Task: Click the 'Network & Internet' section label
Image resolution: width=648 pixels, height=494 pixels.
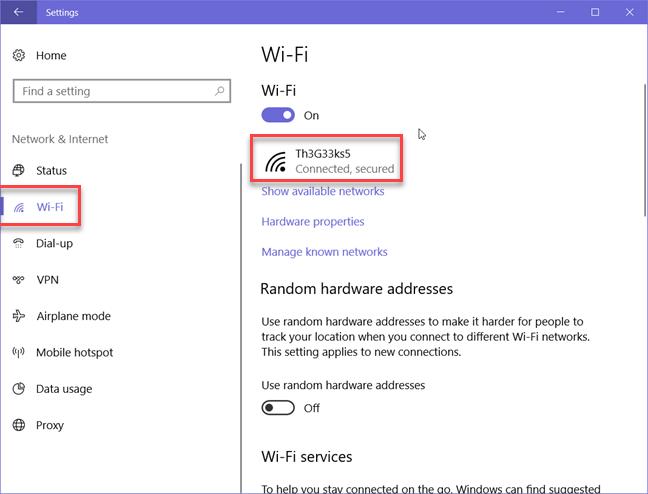Action: [x=60, y=139]
